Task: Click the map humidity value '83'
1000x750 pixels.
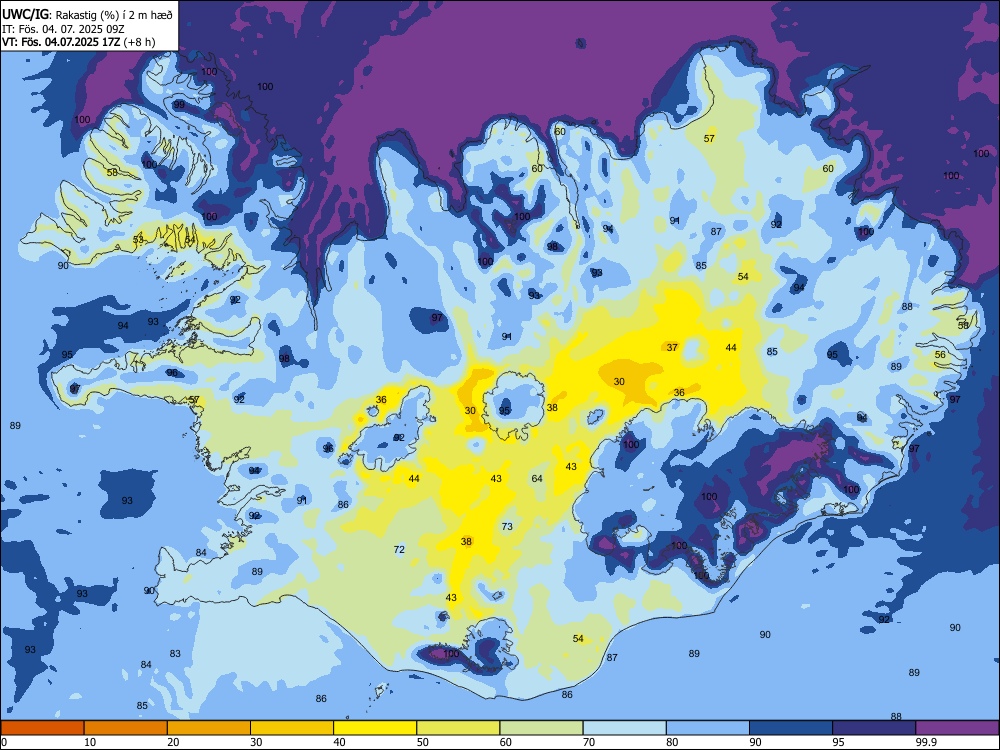Action: 175,653
